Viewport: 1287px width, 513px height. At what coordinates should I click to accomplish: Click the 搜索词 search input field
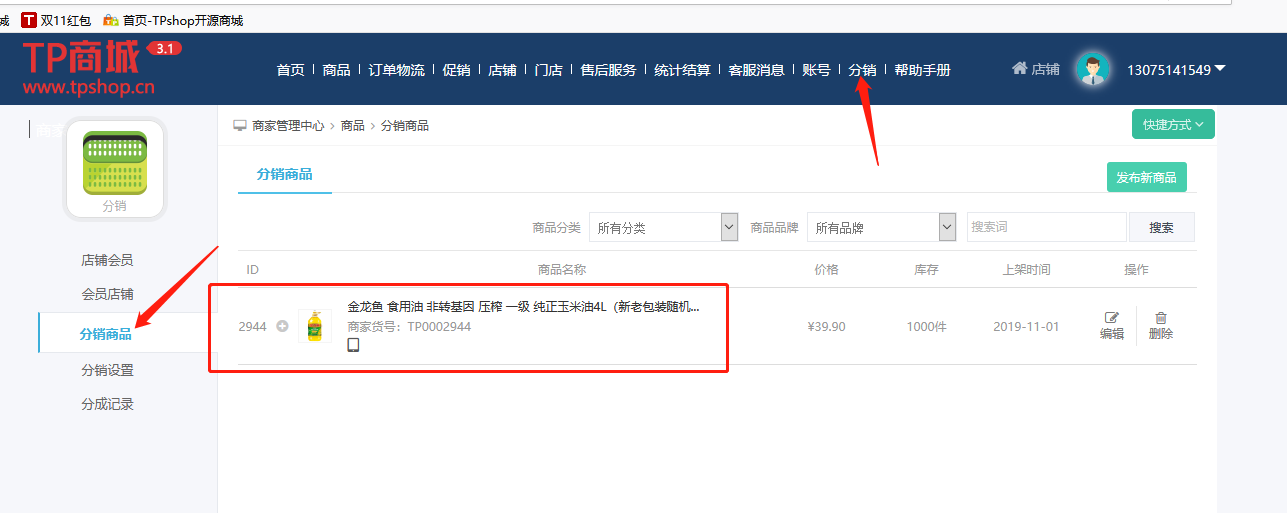(x=1045, y=227)
